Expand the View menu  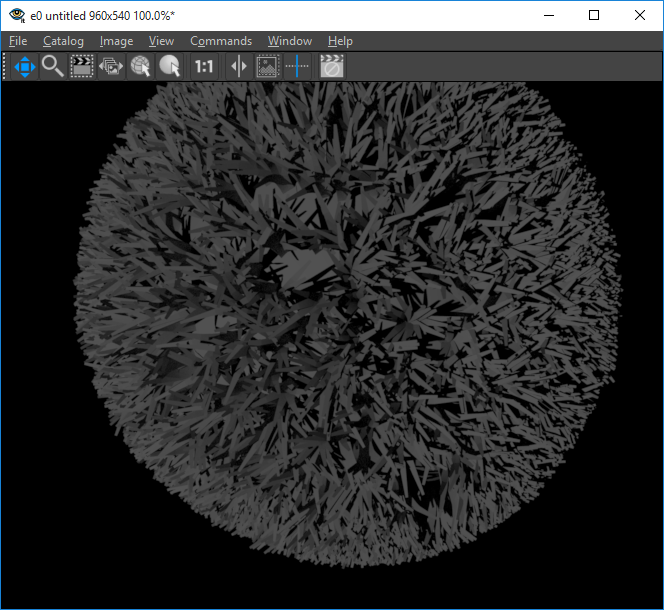pos(161,41)
